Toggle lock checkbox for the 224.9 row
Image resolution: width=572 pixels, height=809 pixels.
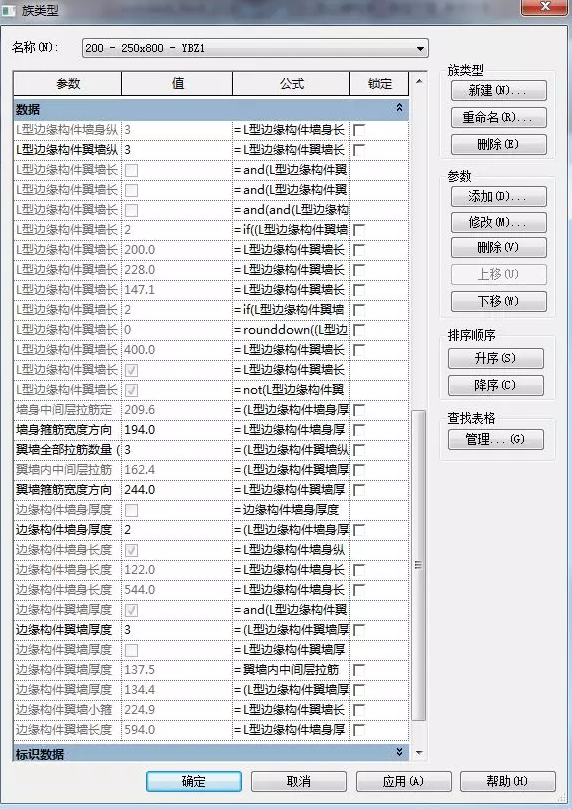(359, 709)
